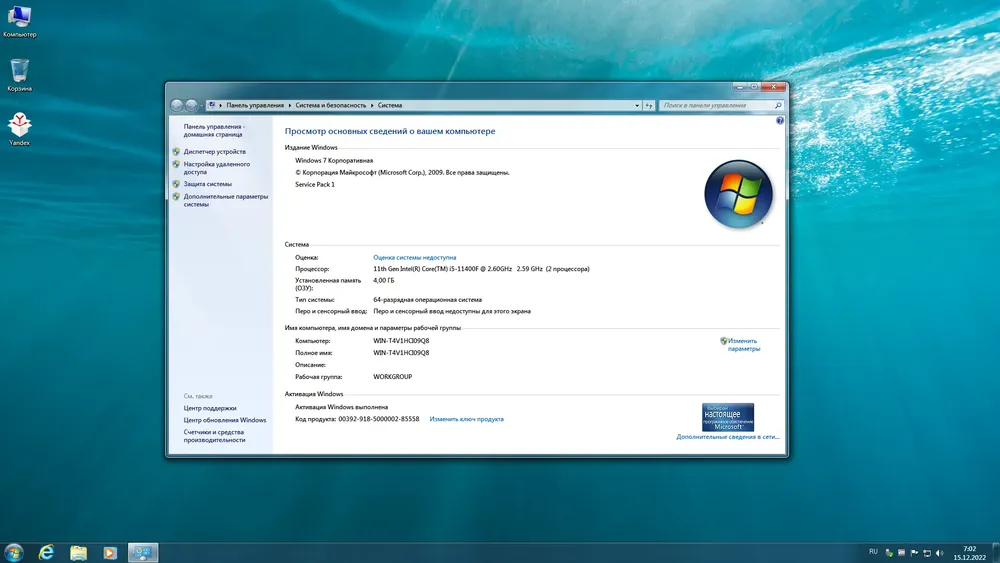Open Настройка удаленного доступа link

click(x=217, y=168)
